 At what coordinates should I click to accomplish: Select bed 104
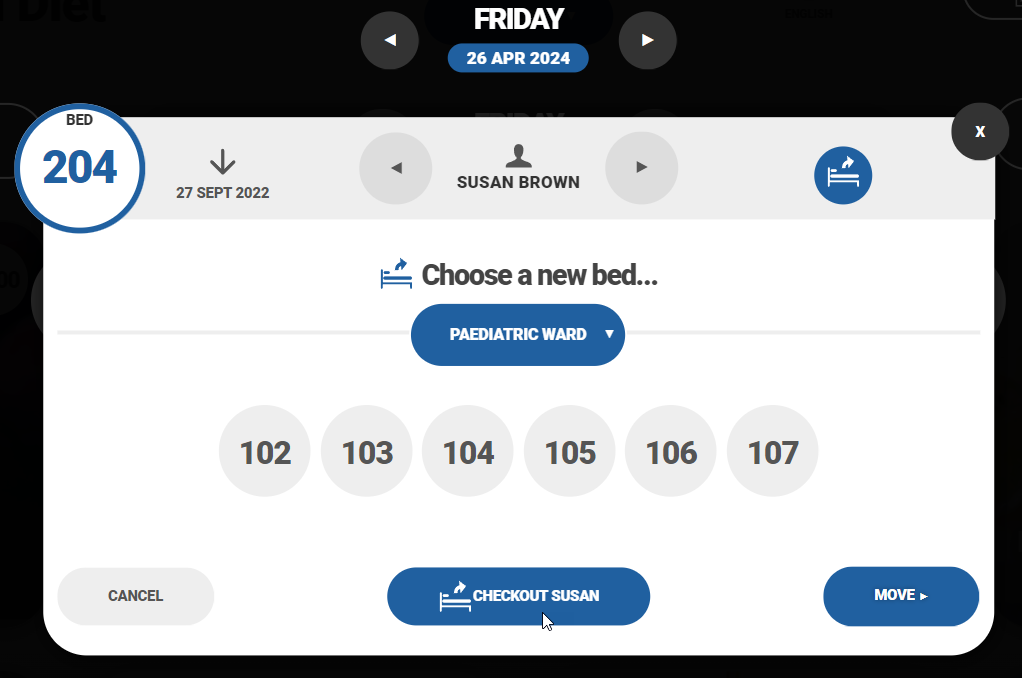pos(468,452)
